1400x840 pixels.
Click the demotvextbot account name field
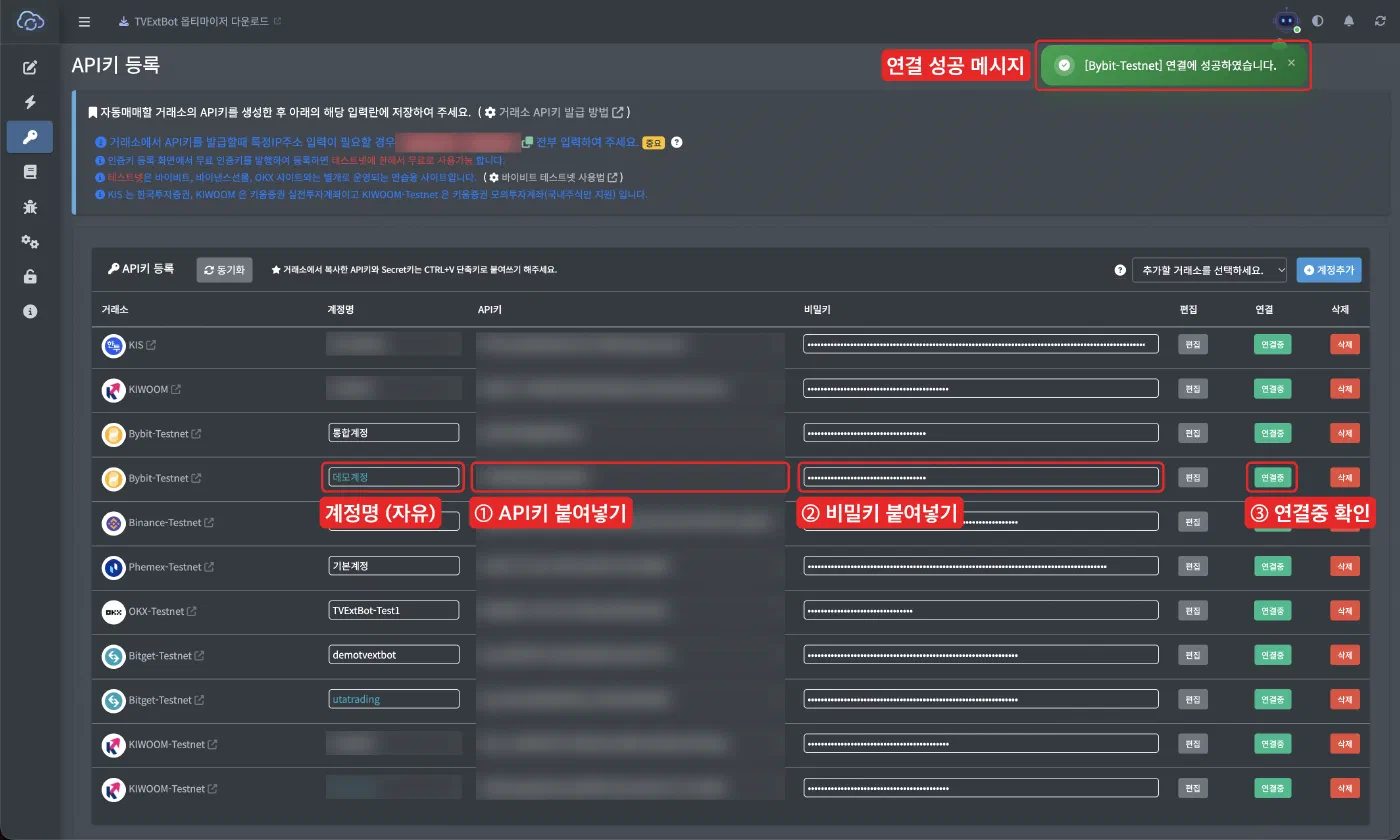point(394,654)
